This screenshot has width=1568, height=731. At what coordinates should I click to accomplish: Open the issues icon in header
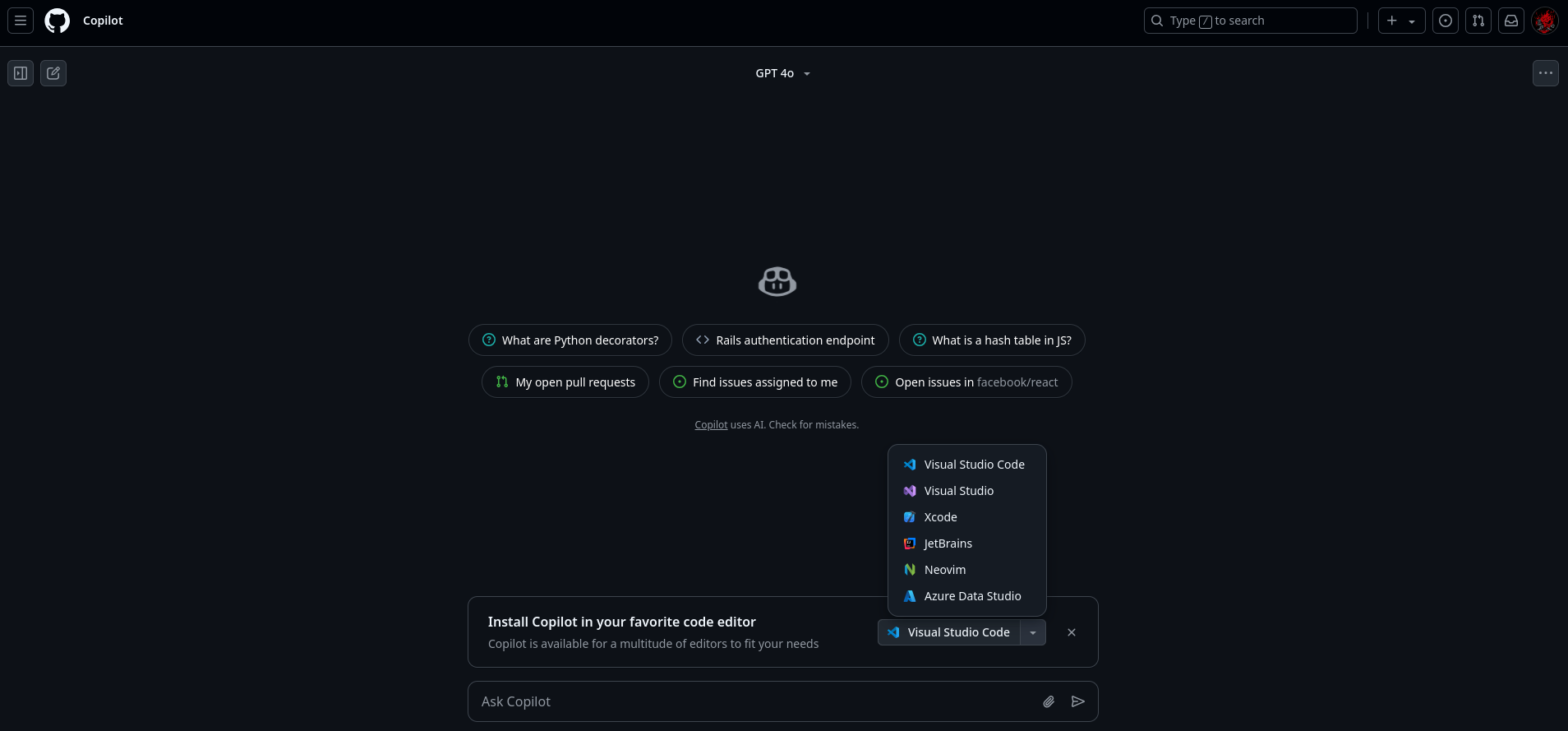click(x=1446, y=21)
